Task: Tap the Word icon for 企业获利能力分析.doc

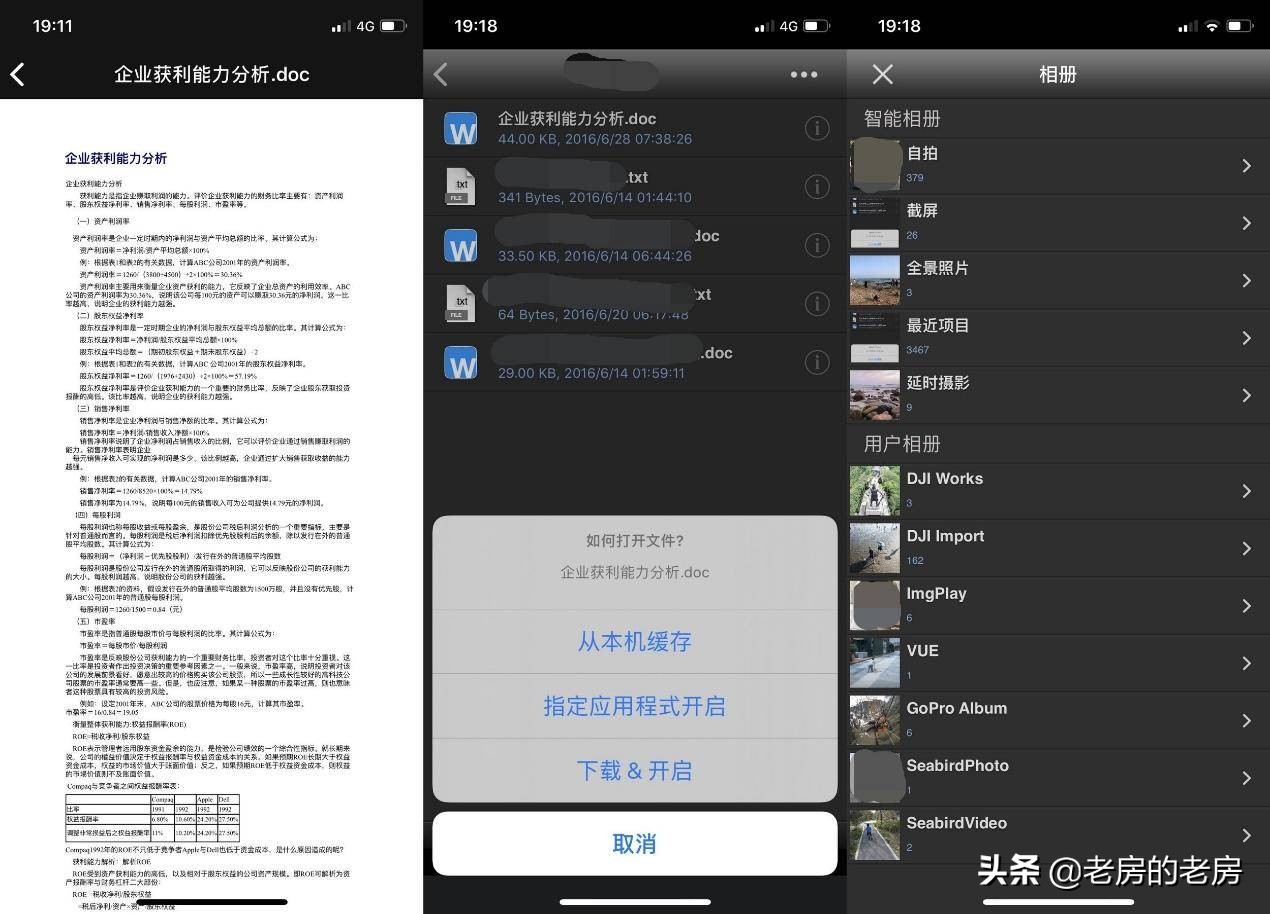Action: coord(460,128)
